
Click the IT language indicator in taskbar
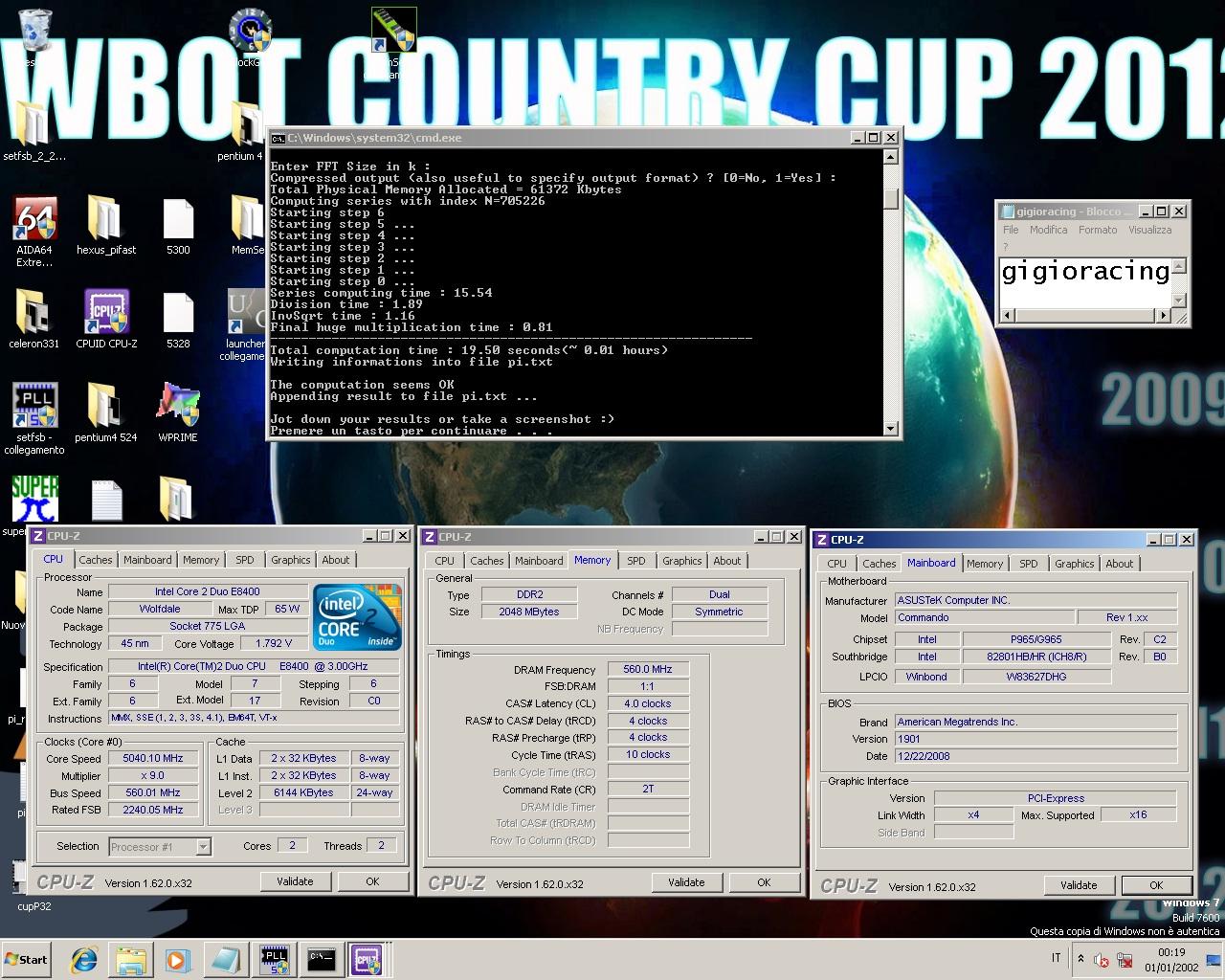click(1056, 958)
